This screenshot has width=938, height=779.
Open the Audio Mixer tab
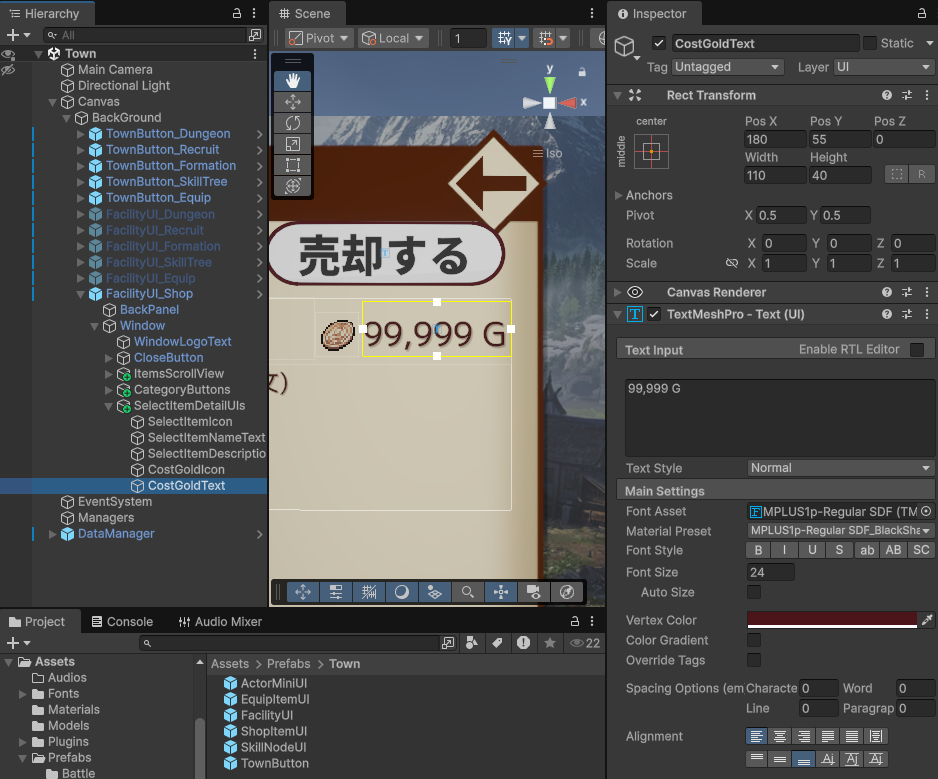220,621
